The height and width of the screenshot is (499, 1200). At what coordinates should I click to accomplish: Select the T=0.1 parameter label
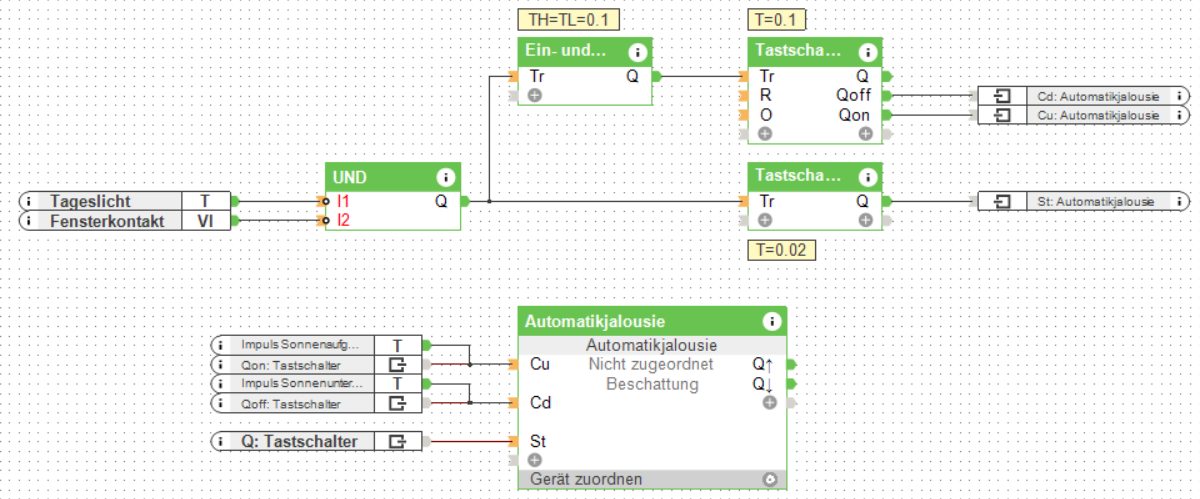click(777, 20)
